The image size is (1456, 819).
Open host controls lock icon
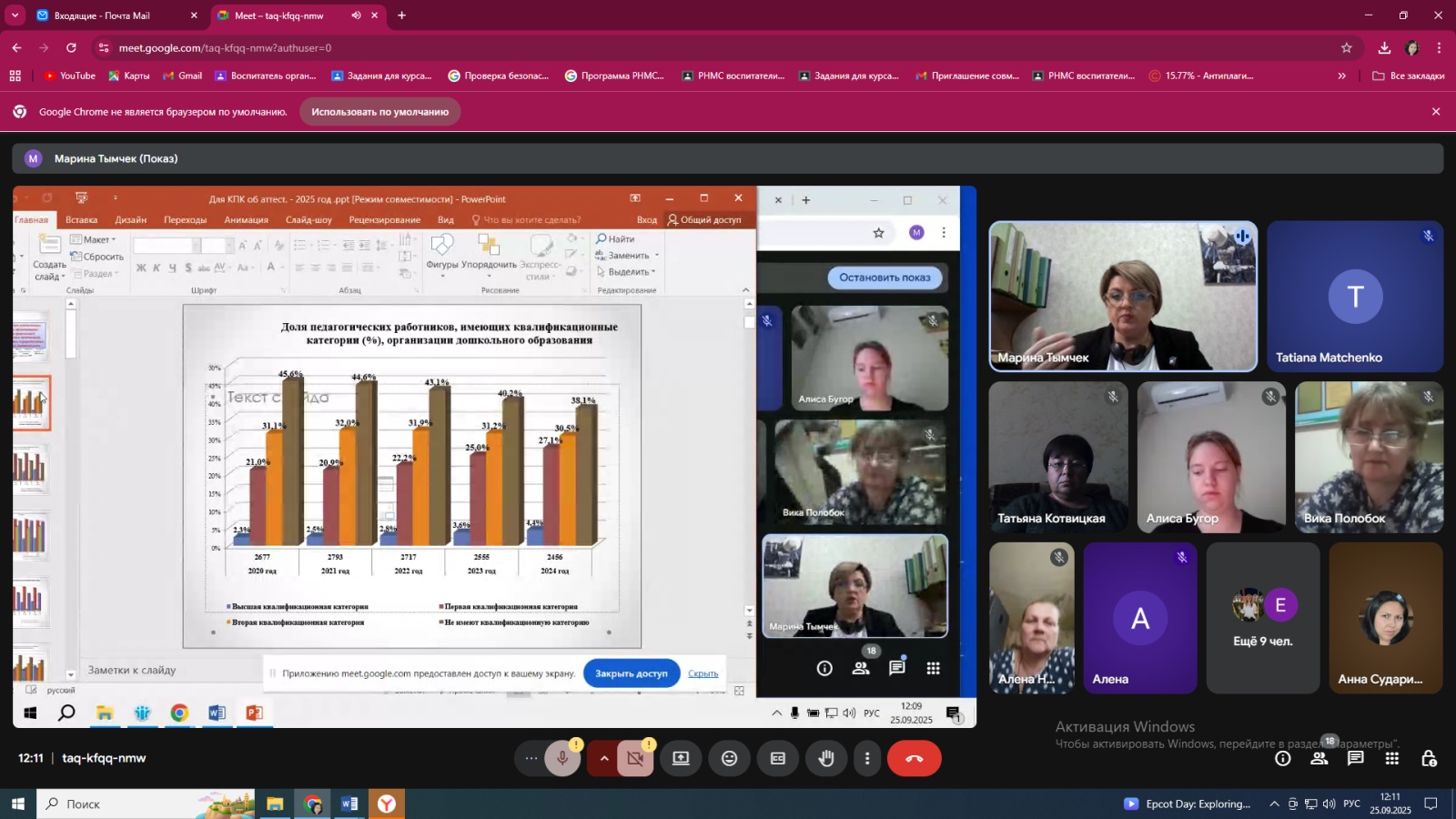click(x=1429, y=759)
